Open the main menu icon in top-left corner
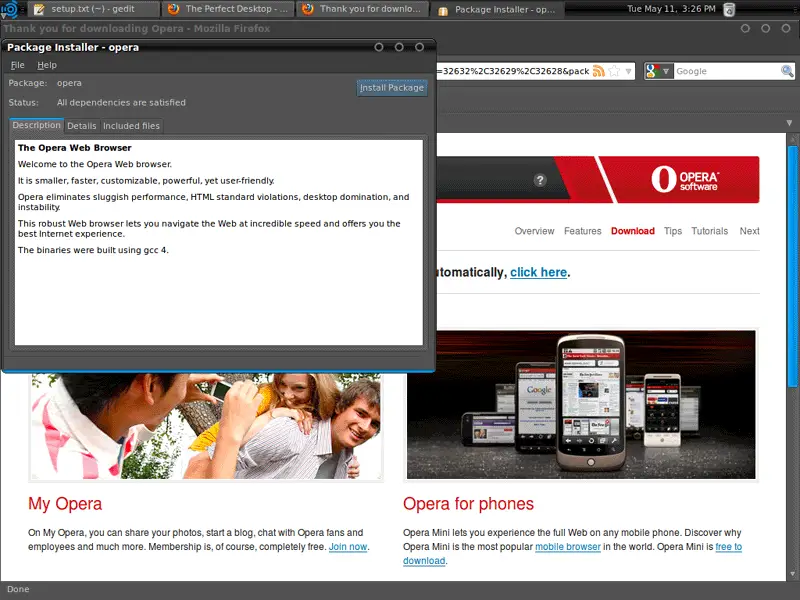Image resolution: width=800 pixels, height=600 pixels. click(x=10, y=9)
